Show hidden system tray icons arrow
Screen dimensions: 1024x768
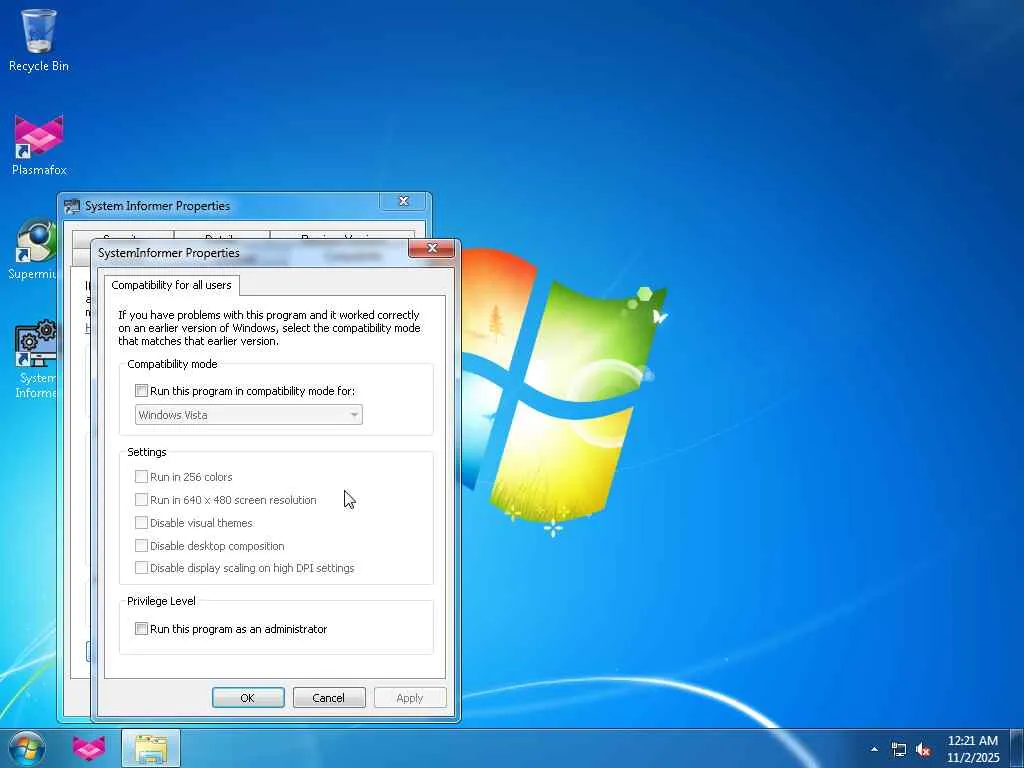(x=874, y=749)
